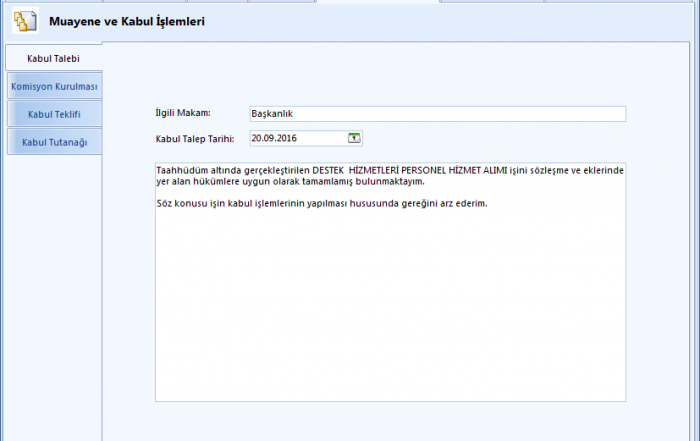The height and width of the screenshot is (441, 700).
Task: Switch to the Kabul Talebi tab
Action: tap(53, 59)
